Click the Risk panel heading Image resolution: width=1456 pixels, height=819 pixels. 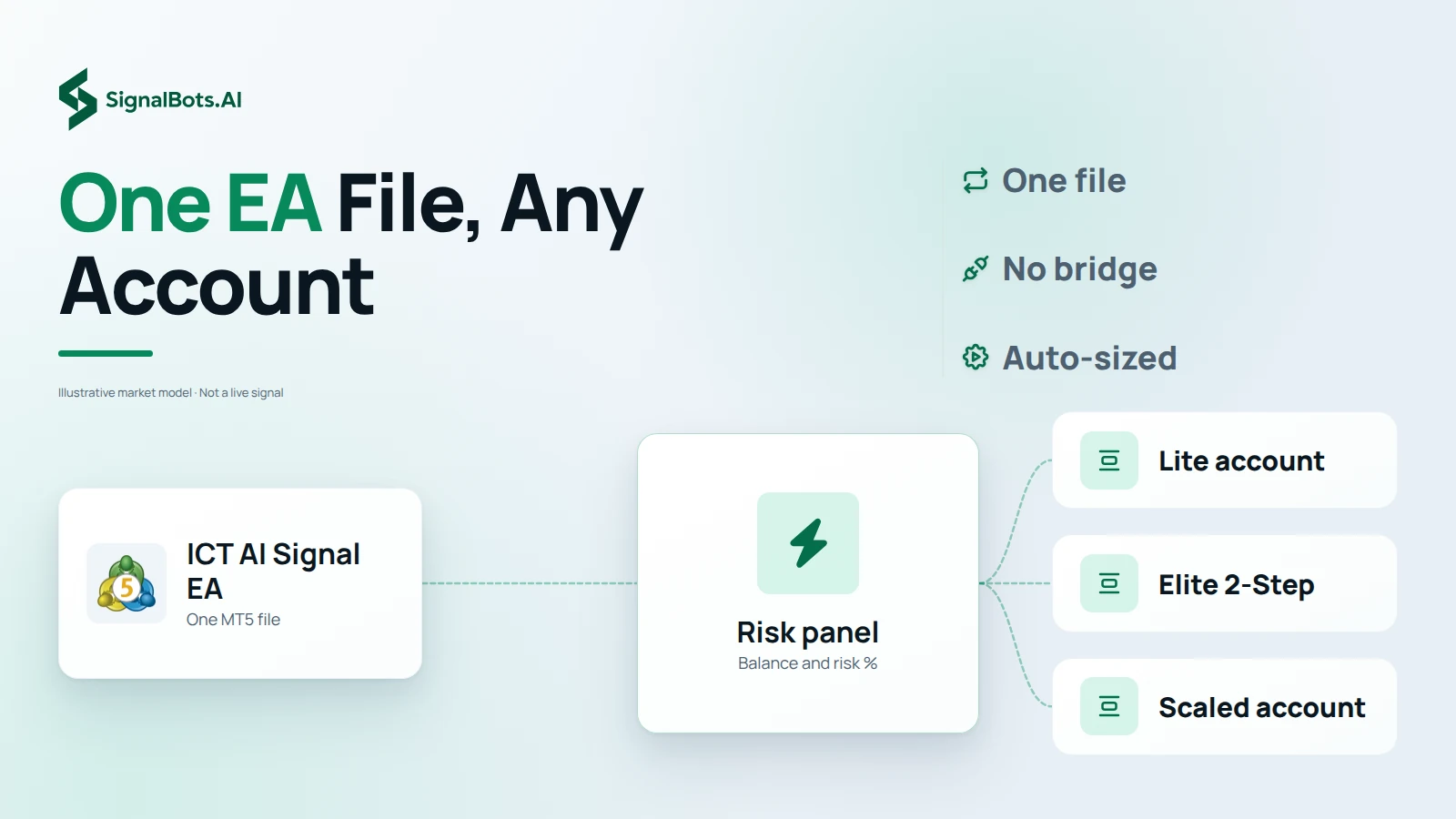tap(808, 632)
